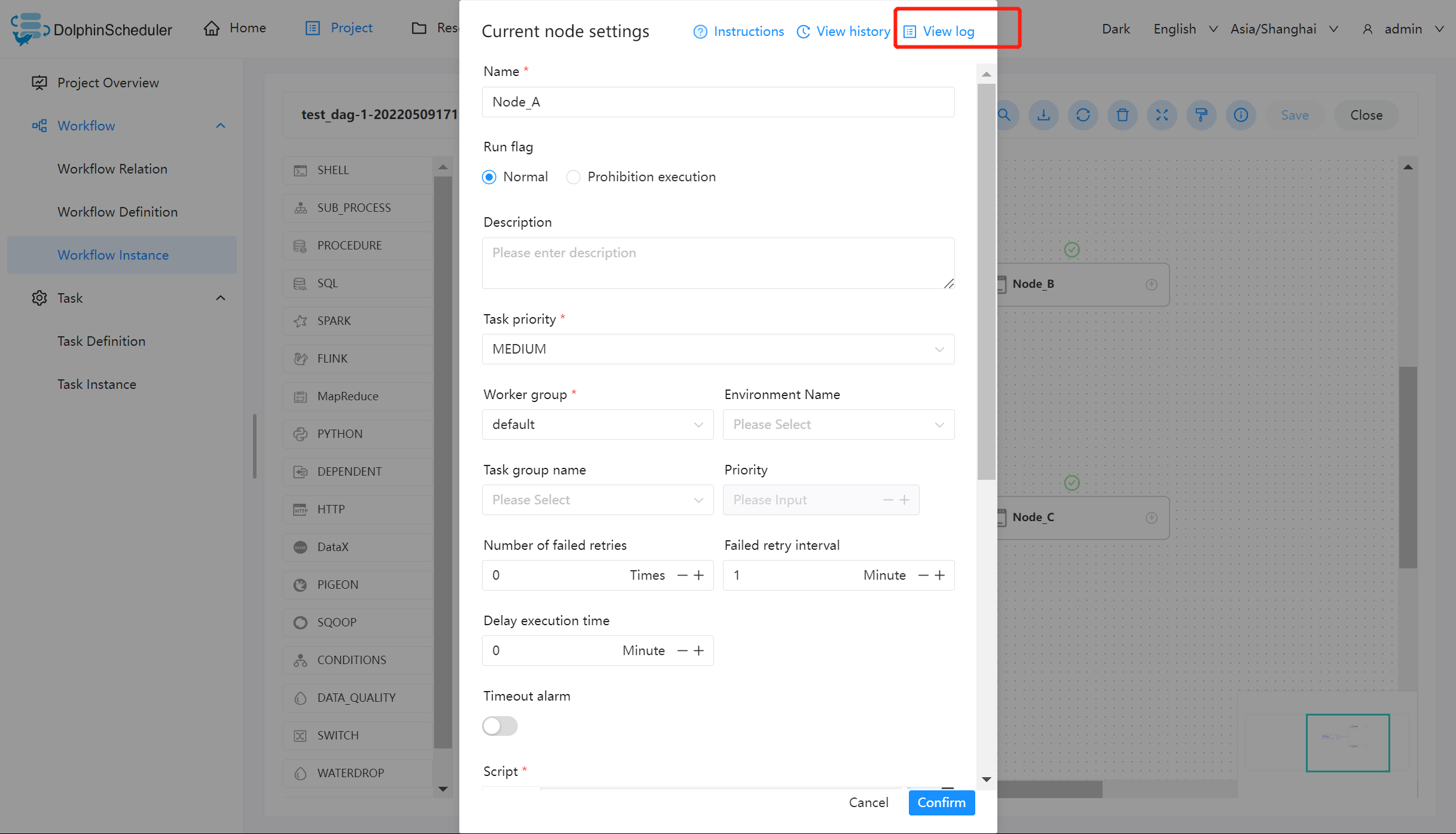1456x834 pixels.
Task: Click the trash delete icon in toolbar
Action: (x=1122, y=115)
